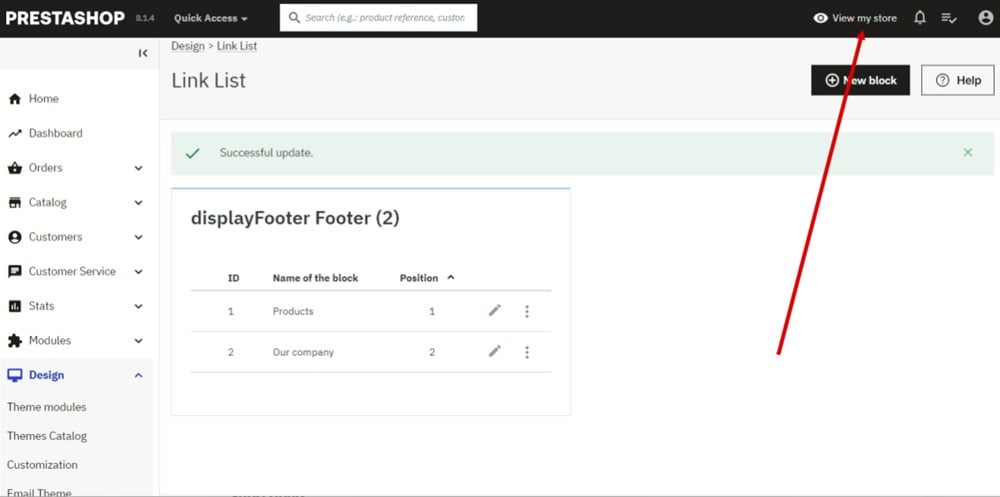Expand the Orders menu section
The height and width of the screenshot is (497, 1000).
click(x=138, y=168)
